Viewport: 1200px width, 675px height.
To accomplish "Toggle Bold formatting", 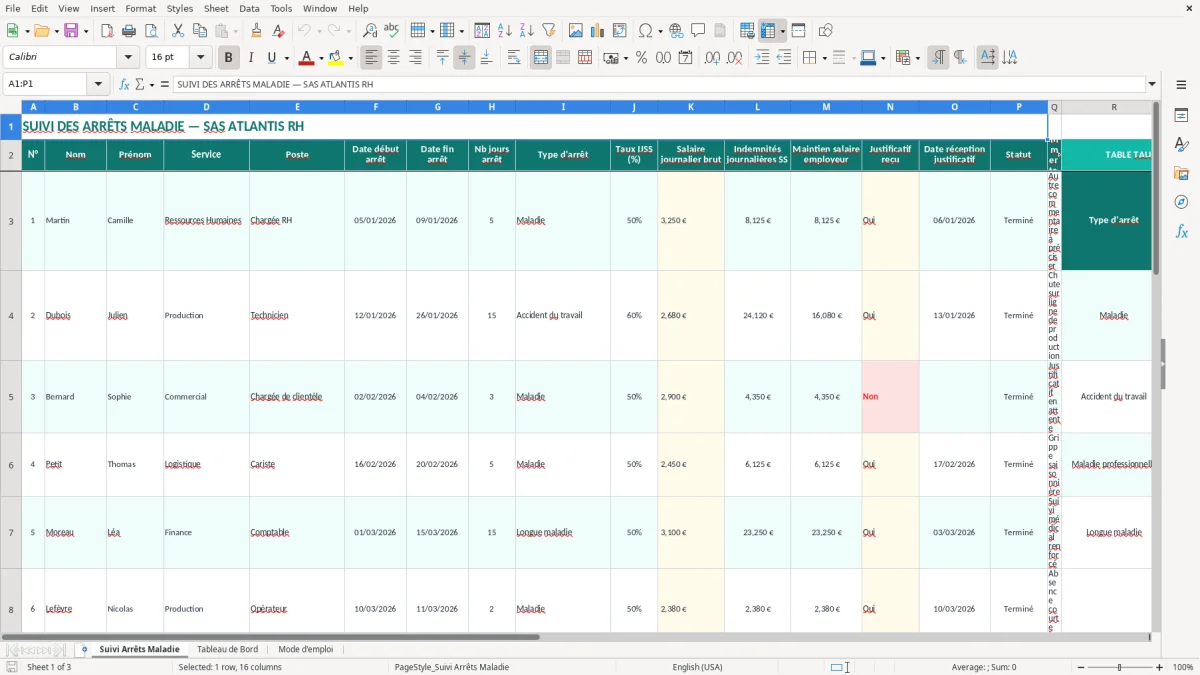I will point(228,58).
